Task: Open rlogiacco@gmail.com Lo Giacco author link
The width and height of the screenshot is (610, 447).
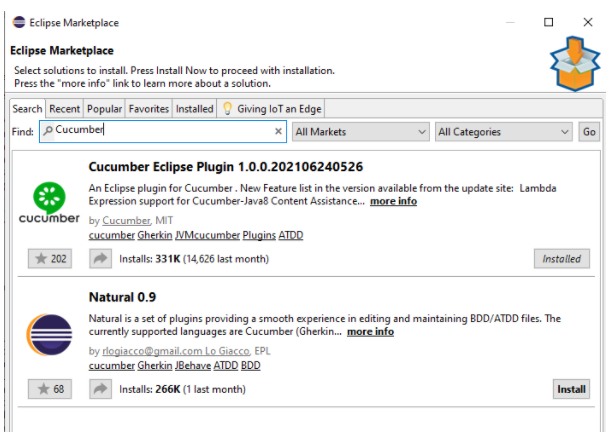Action: click(x=176, y=351)
